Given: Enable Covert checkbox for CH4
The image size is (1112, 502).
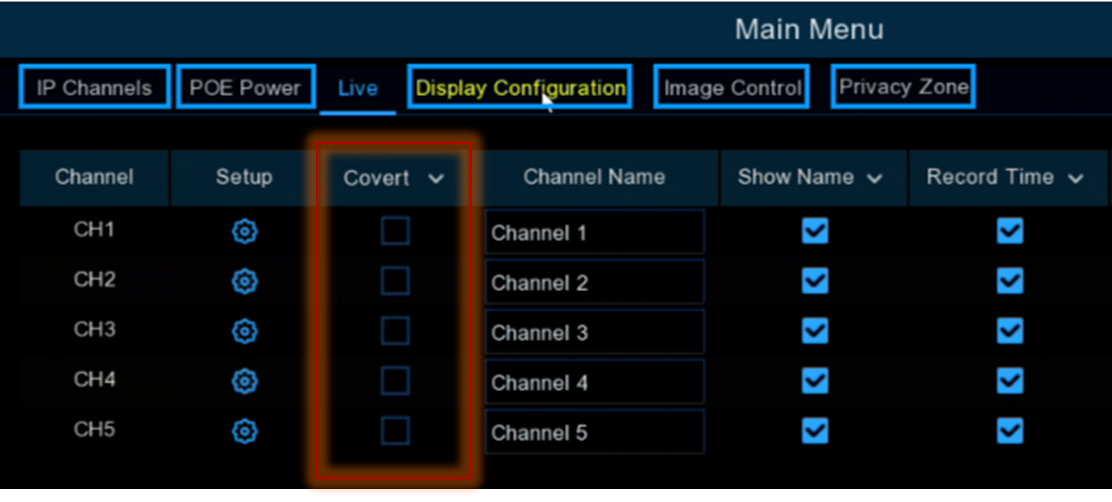Looking at the screenshot, I should coord(395,381).
